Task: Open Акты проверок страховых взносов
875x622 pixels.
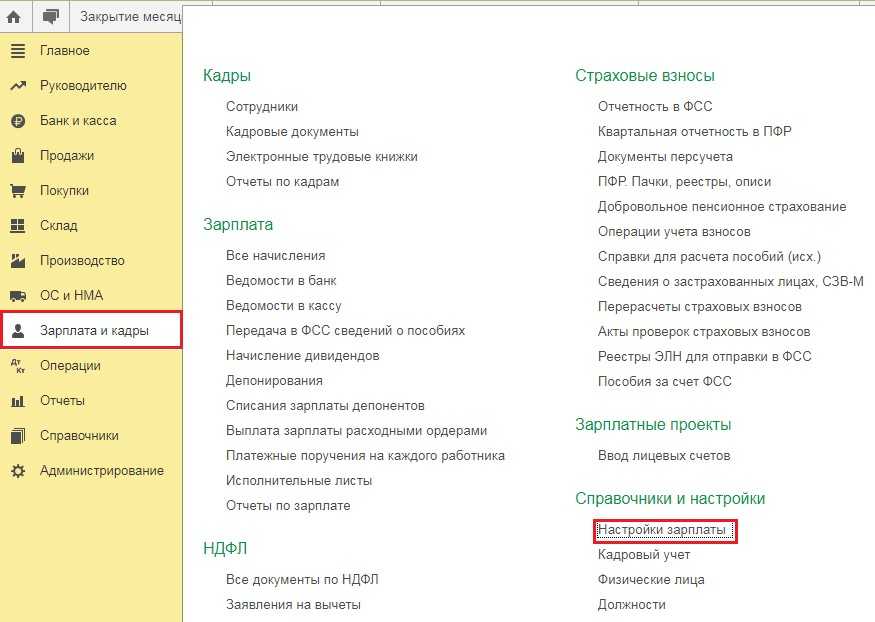Action: (x=704, y=332)
